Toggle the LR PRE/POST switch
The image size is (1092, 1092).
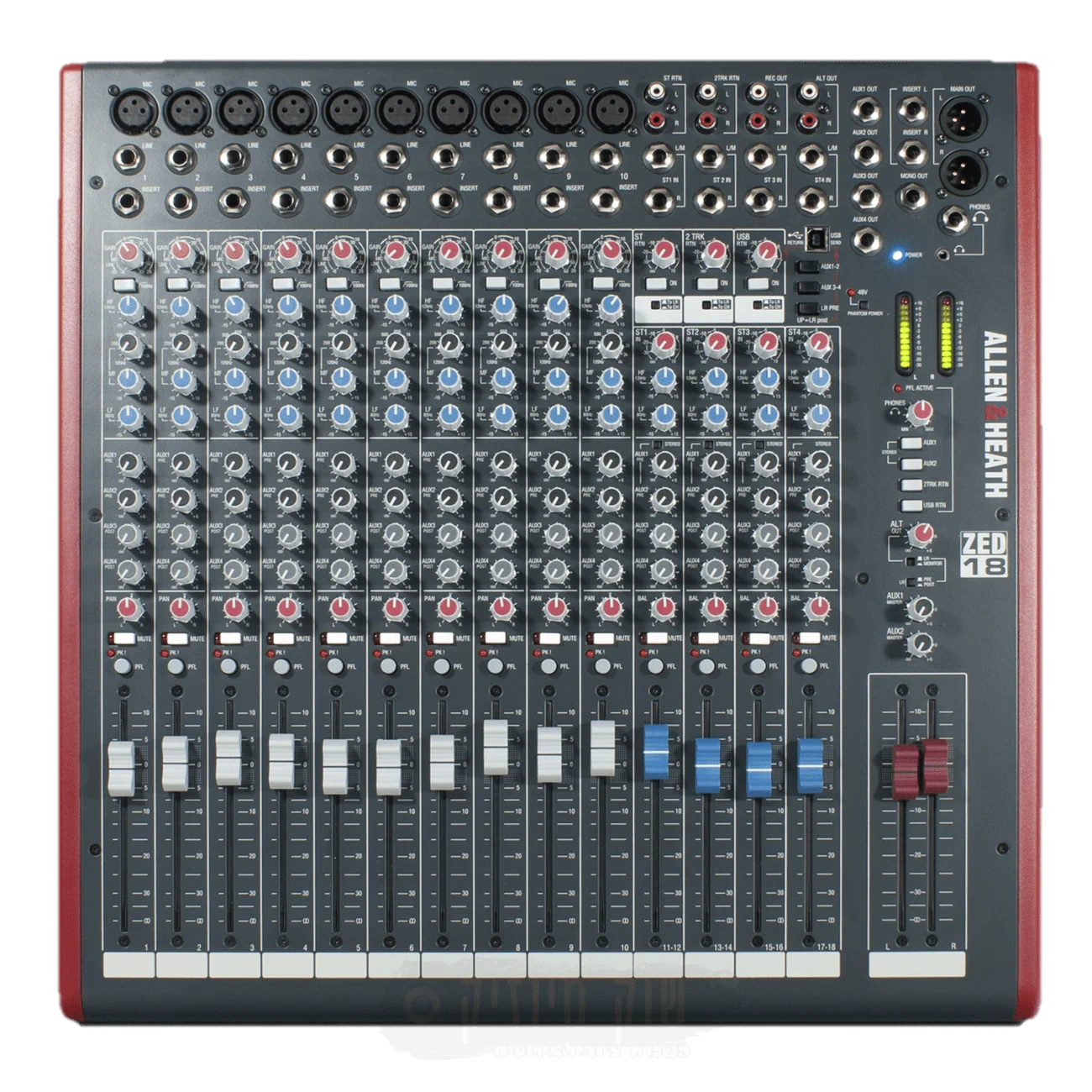[x=912, y=581]
